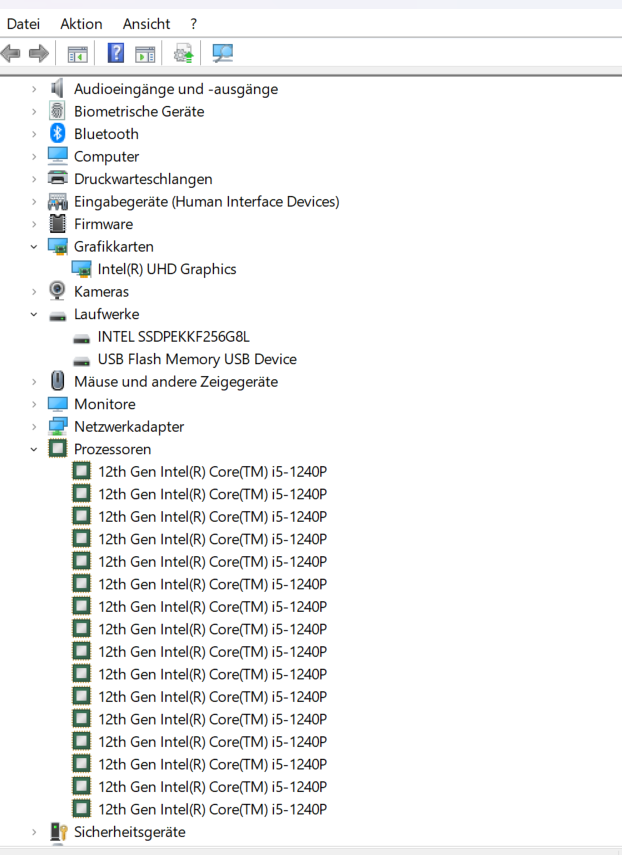Click the Firmware chip icon
This screenshot has height=855, width=622.
(57, 224)
